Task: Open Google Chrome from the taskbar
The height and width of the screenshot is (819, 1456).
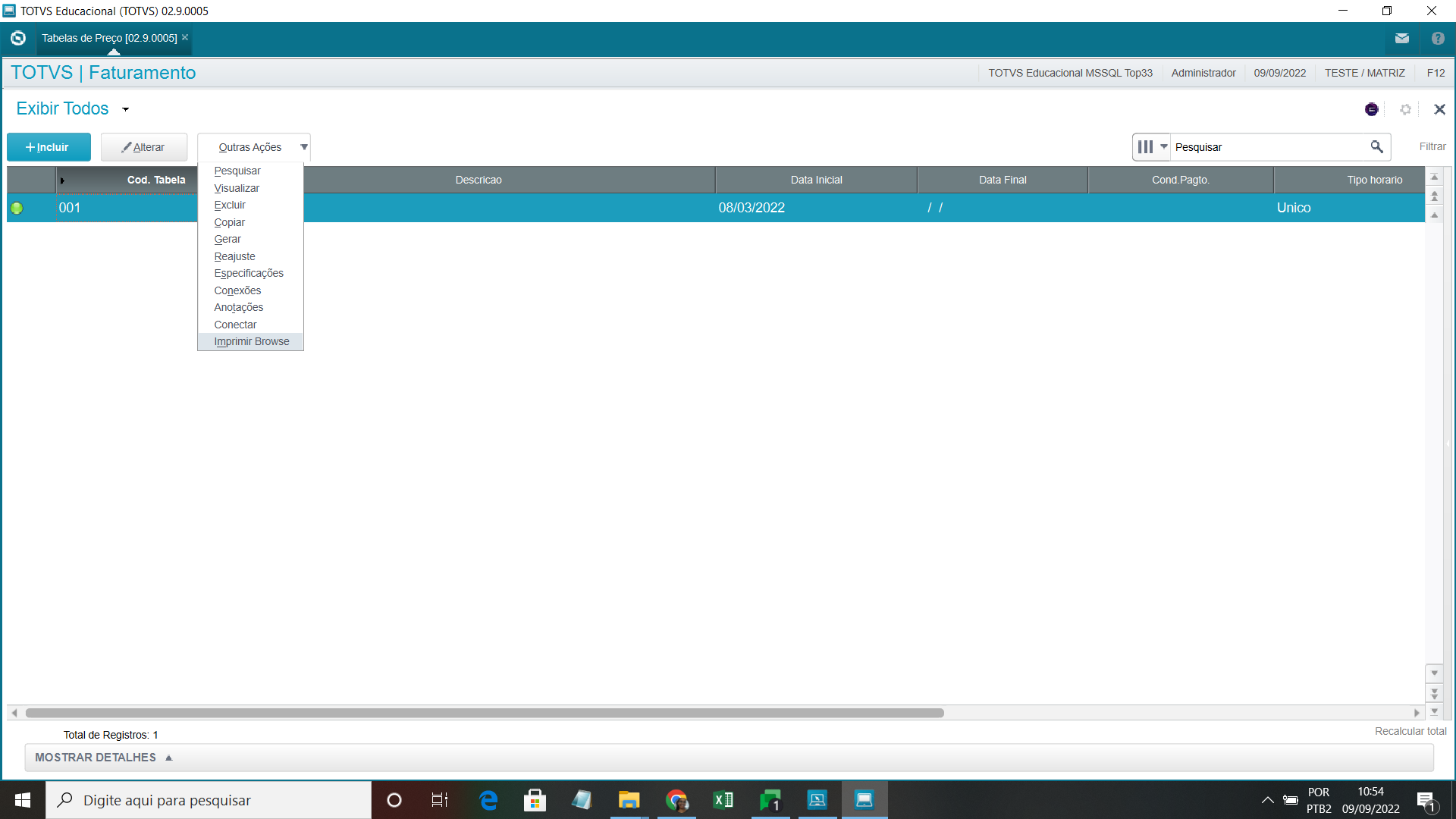Action: 676,800
